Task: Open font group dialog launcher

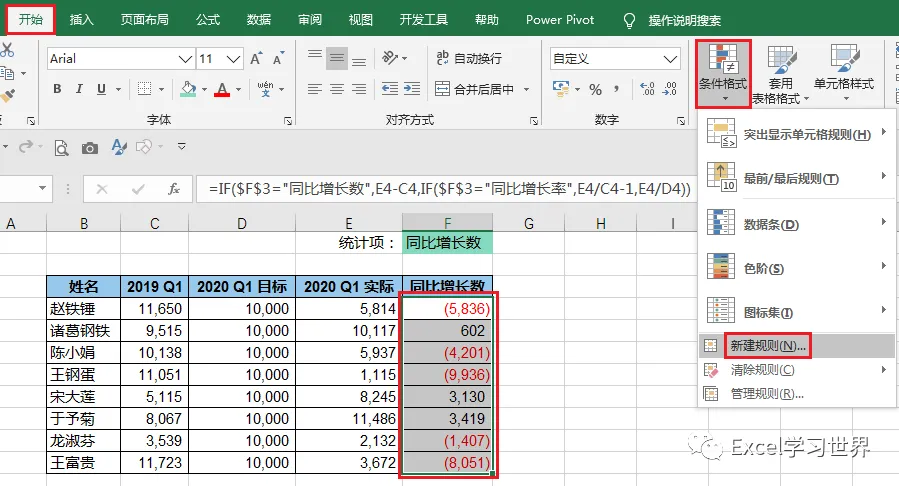Action: [288, 121]
